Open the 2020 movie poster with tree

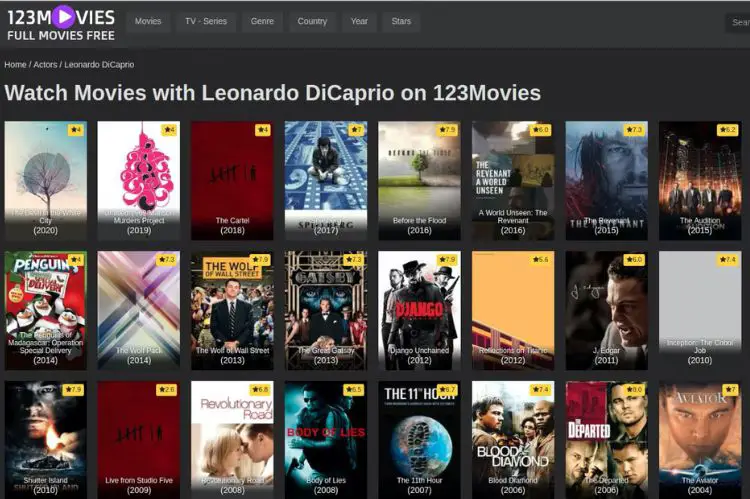click(45, 180)
